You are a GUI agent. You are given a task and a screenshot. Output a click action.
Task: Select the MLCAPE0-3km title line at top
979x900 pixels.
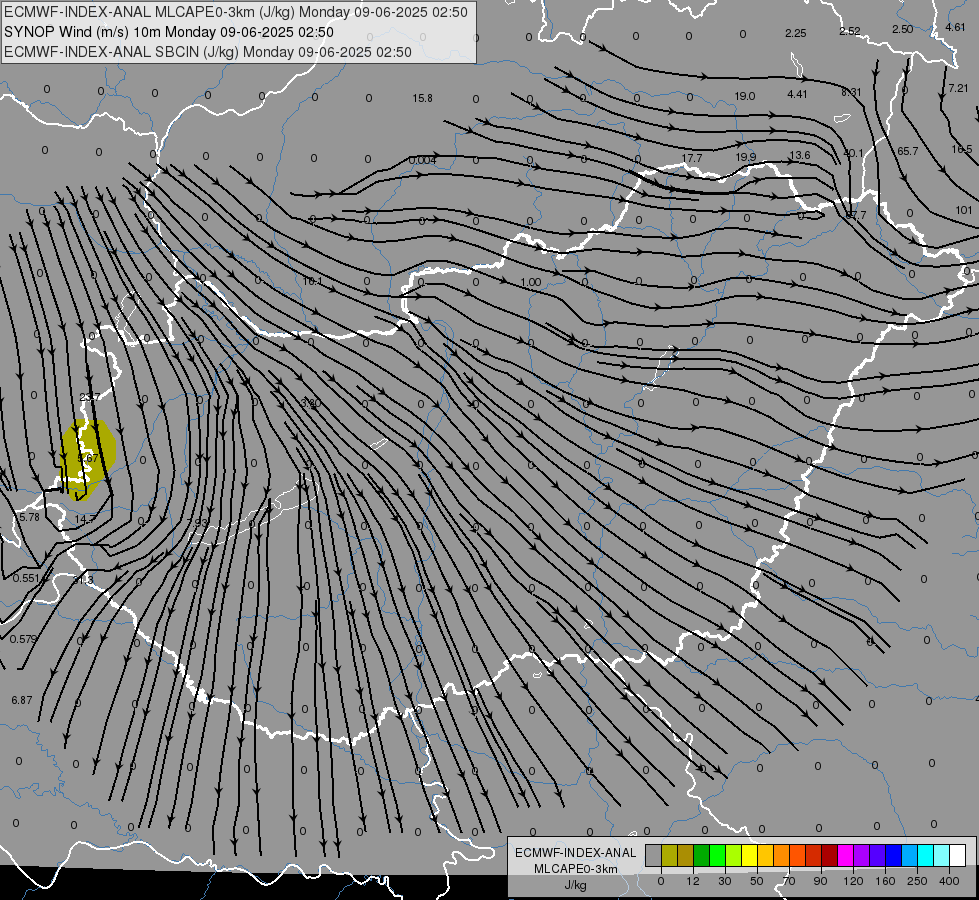235,12
